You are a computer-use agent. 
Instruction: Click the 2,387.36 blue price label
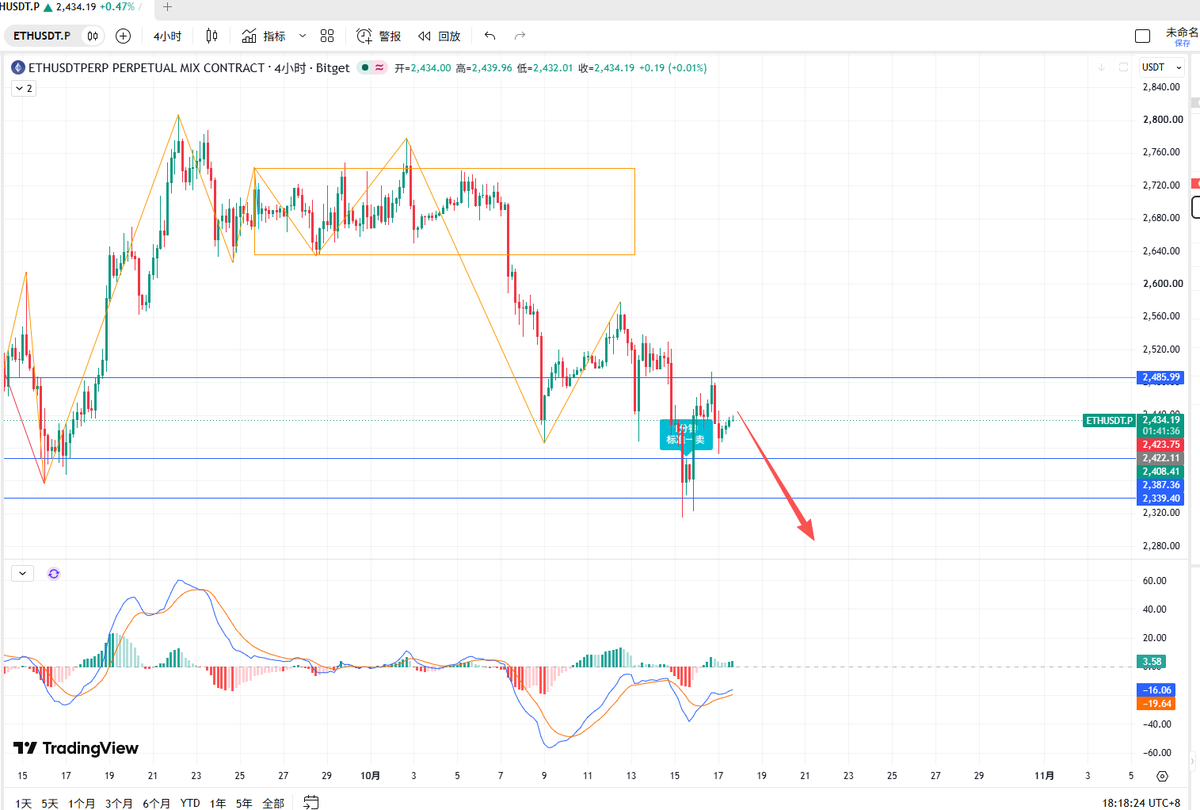pos(1160,485)
